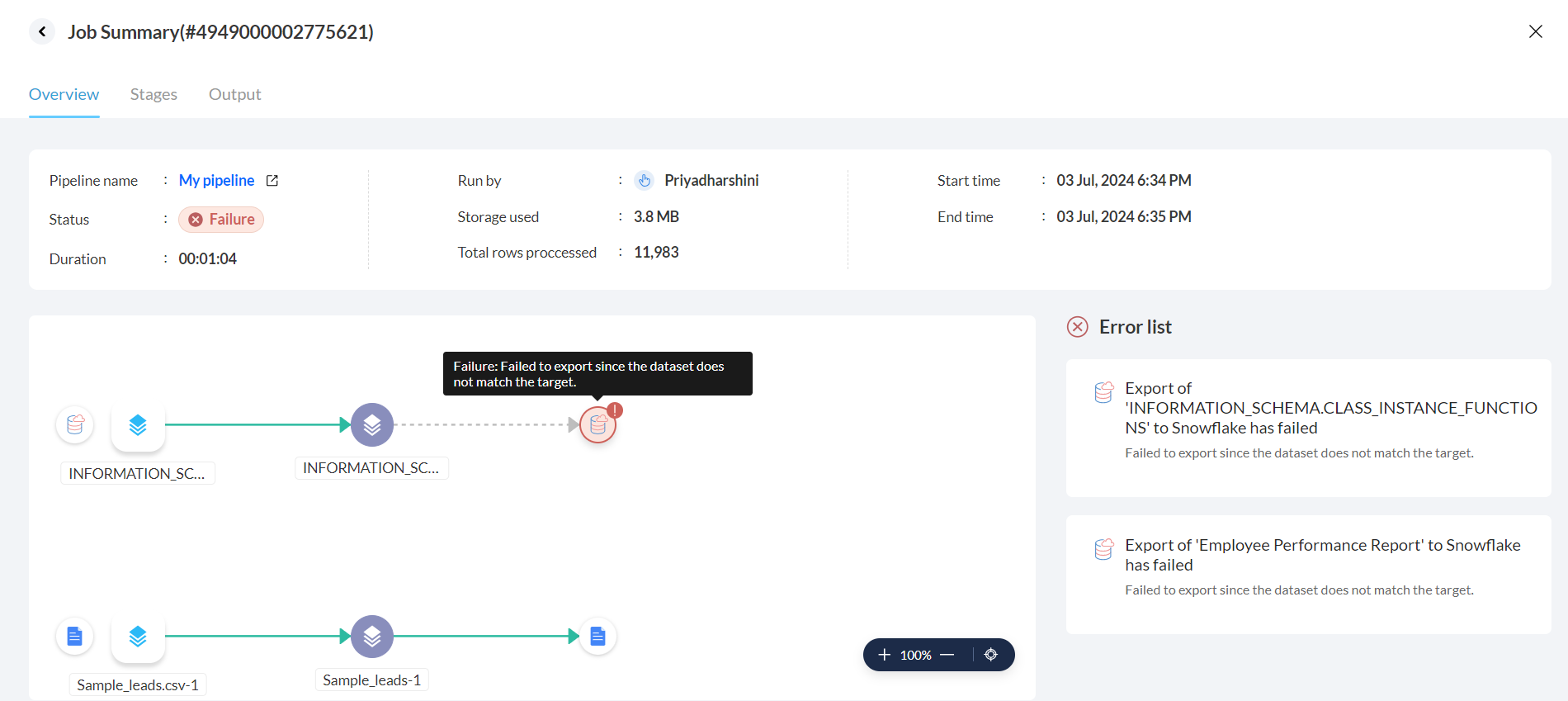
Task: Zoom out the pipeline canvas
Action: pos(947,655)
